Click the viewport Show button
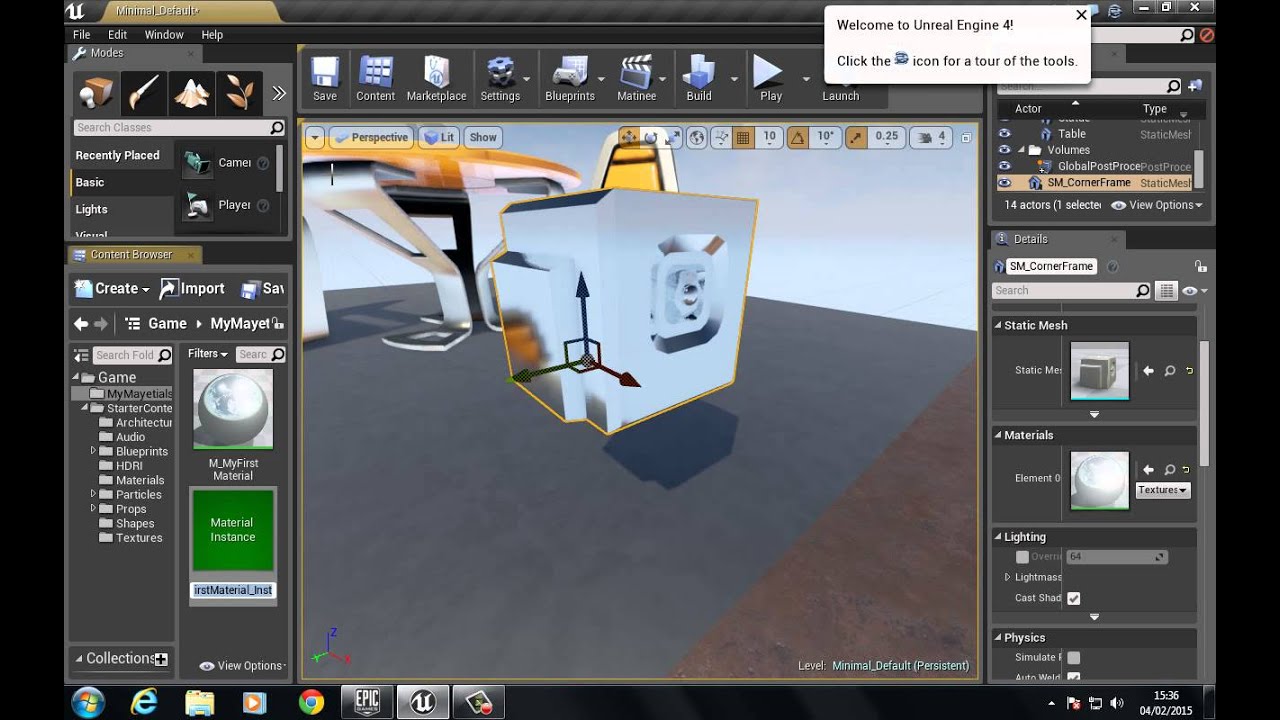The height and width of the screenshot is (720, 1280). point(483,138)
